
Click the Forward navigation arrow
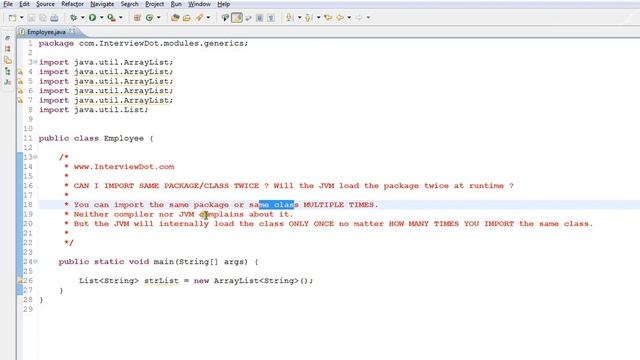click(359, 18)
